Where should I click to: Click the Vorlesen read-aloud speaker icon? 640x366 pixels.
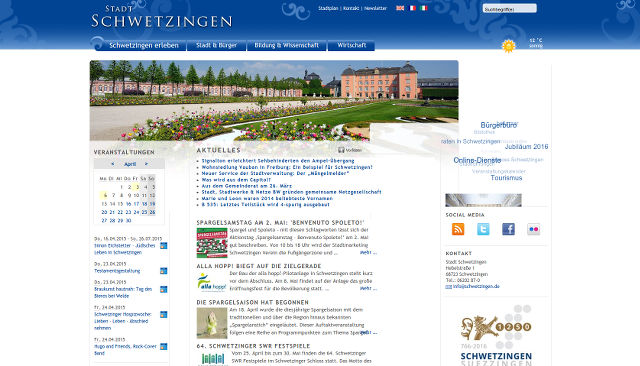pos(341,150)
